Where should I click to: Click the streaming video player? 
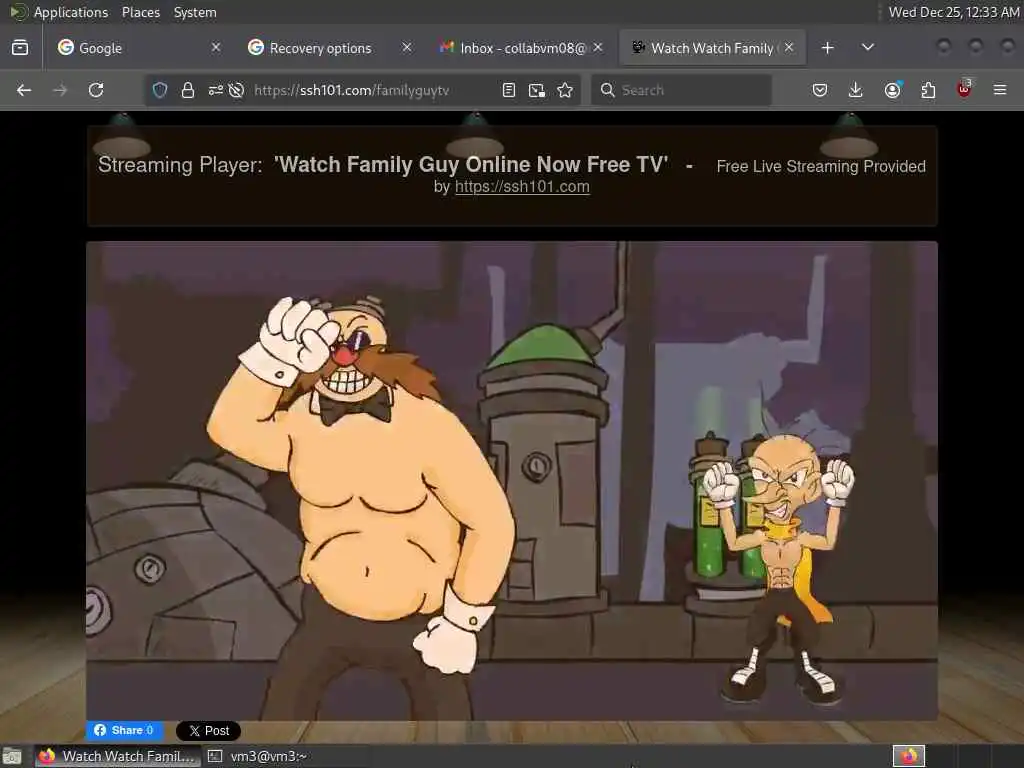tap(512, 481)
